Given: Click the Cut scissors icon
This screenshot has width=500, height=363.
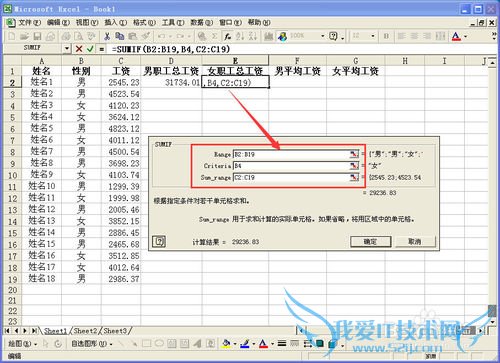Looking at the screenshot, I should [107, 36].
